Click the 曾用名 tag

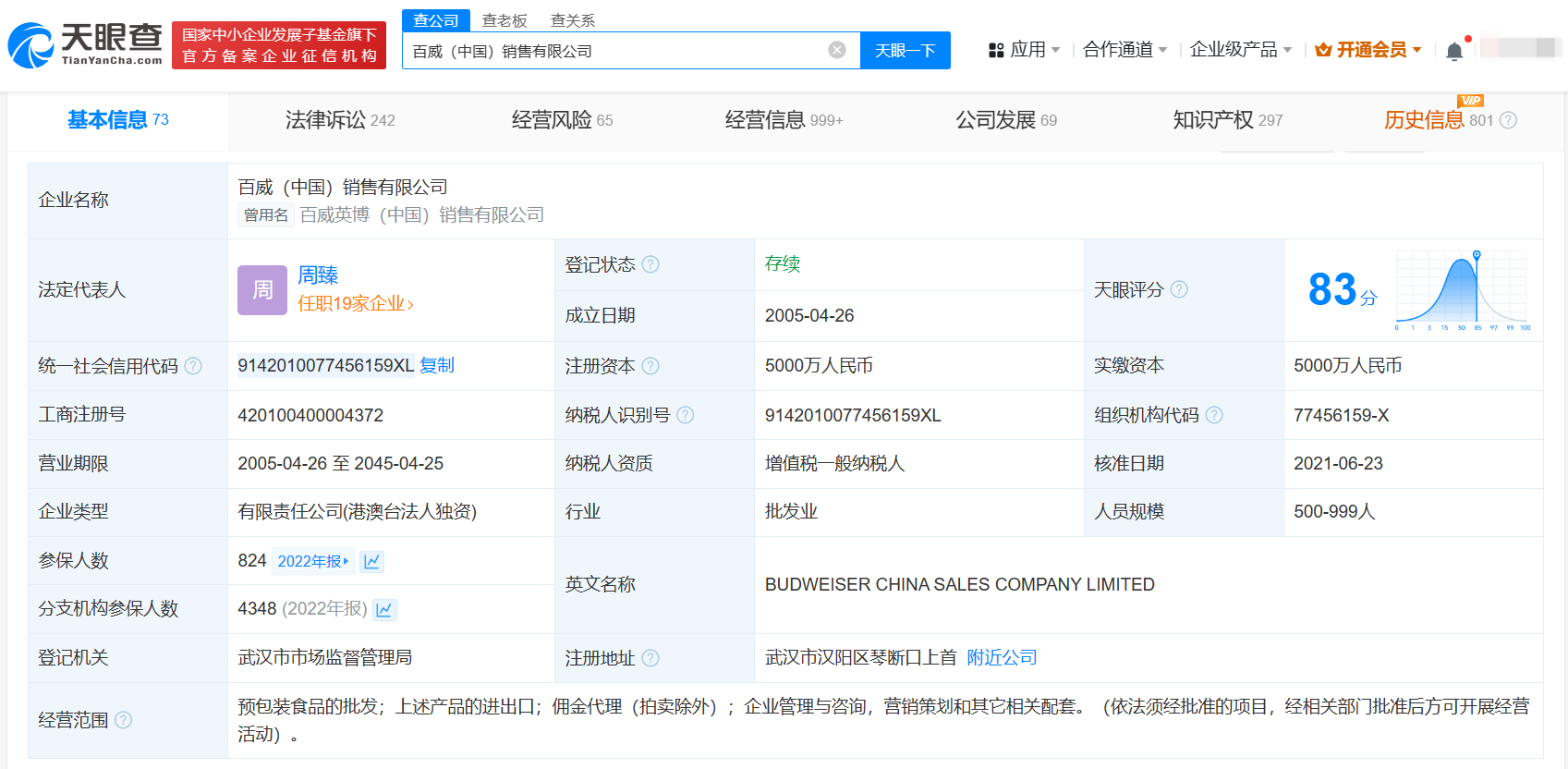tap(266, 215)
